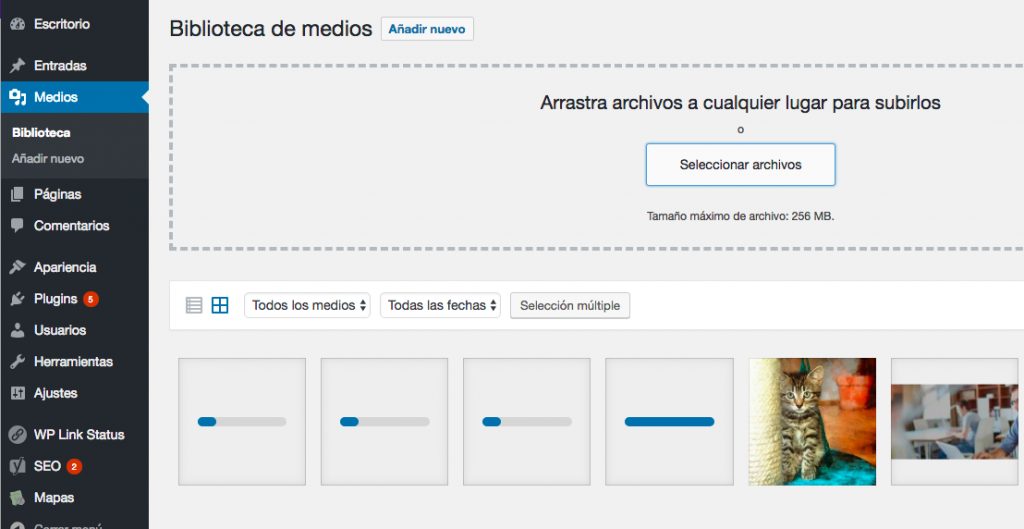This screenshot has width=1024, height=529.
Task: Open the kitten image thumbnail
Action: pos(812,421)
